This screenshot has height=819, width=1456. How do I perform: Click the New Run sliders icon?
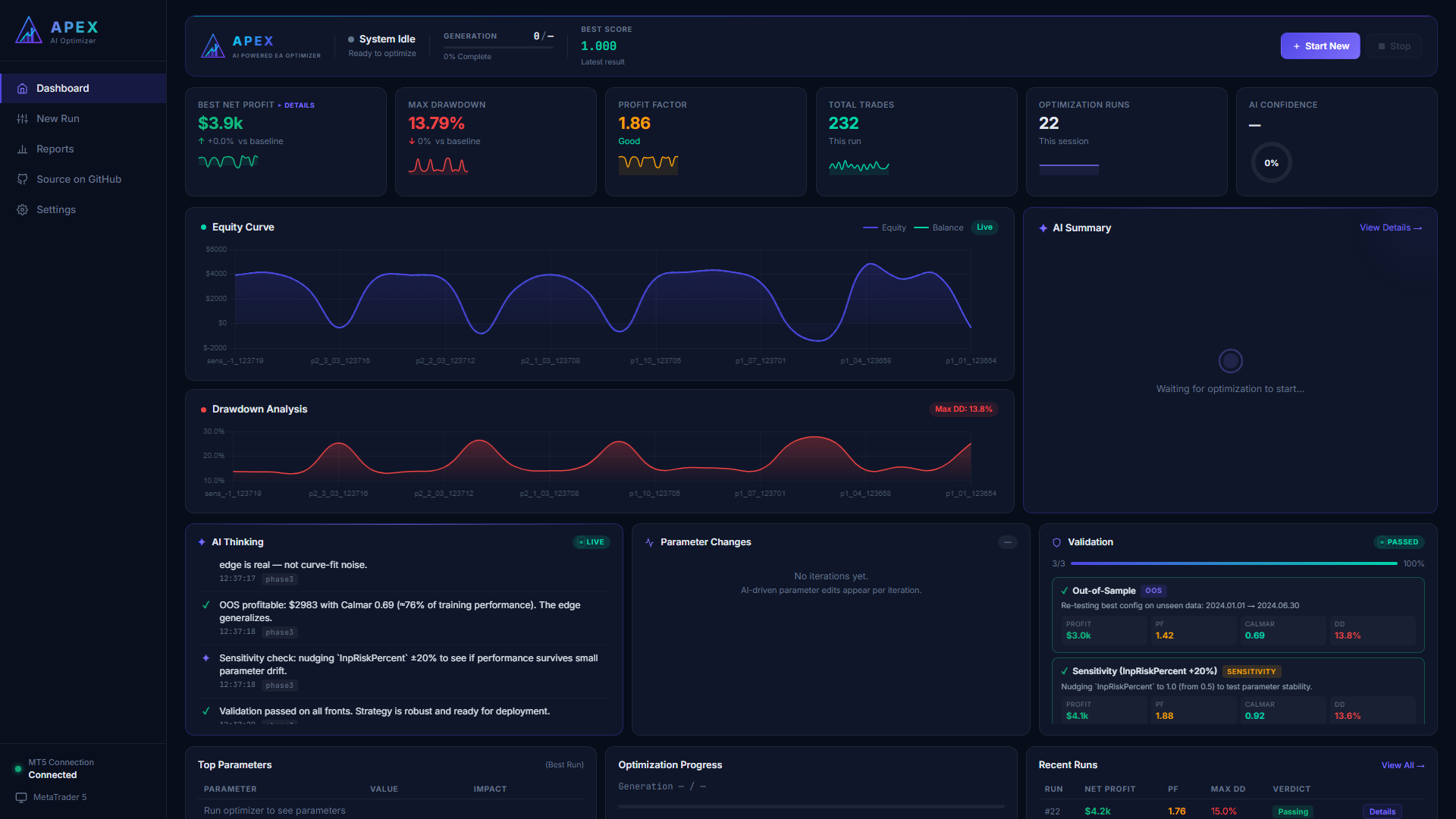23,119
